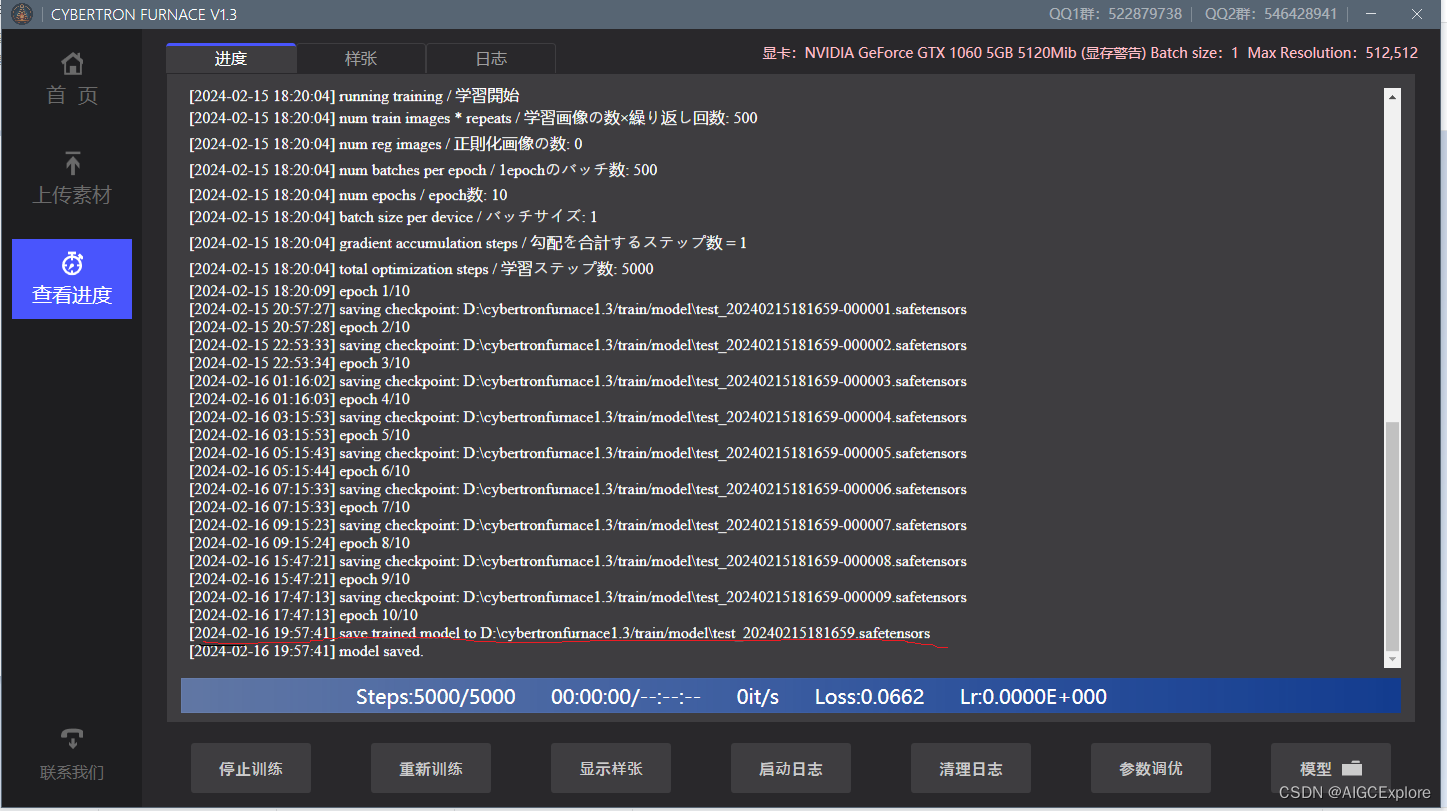This screenshot has height=811, width=1447.
Task: Click 参数调优 parameter tuning button
Action: (x=1151, y=768)
